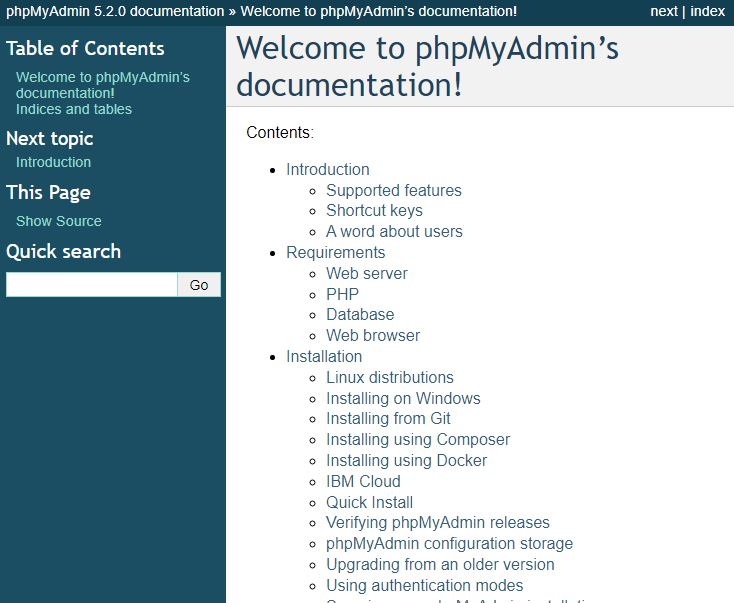Click the 'next' link in top bar

click(664, 11)
